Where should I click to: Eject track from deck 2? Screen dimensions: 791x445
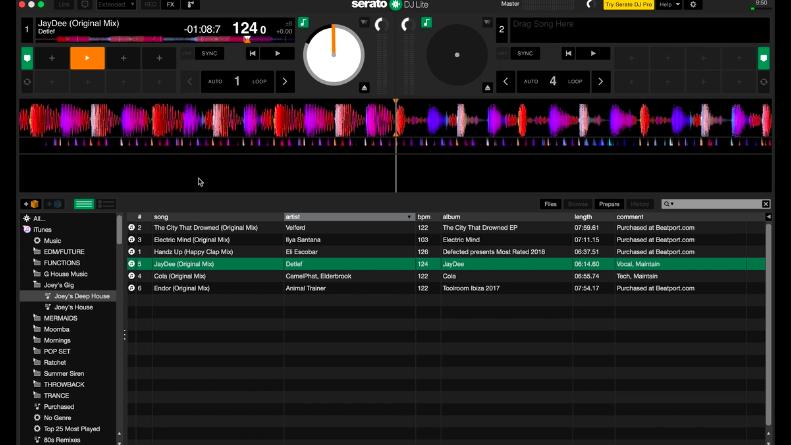(487, 88)
